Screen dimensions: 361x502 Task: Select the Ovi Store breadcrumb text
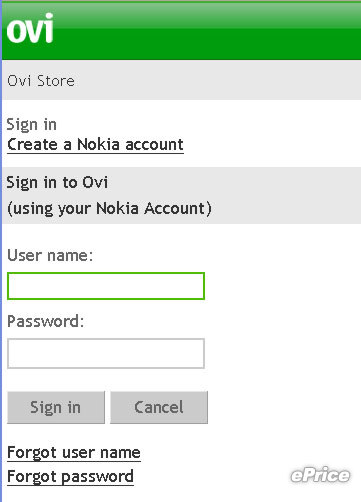pyautogui.click(x=41, y=81)
